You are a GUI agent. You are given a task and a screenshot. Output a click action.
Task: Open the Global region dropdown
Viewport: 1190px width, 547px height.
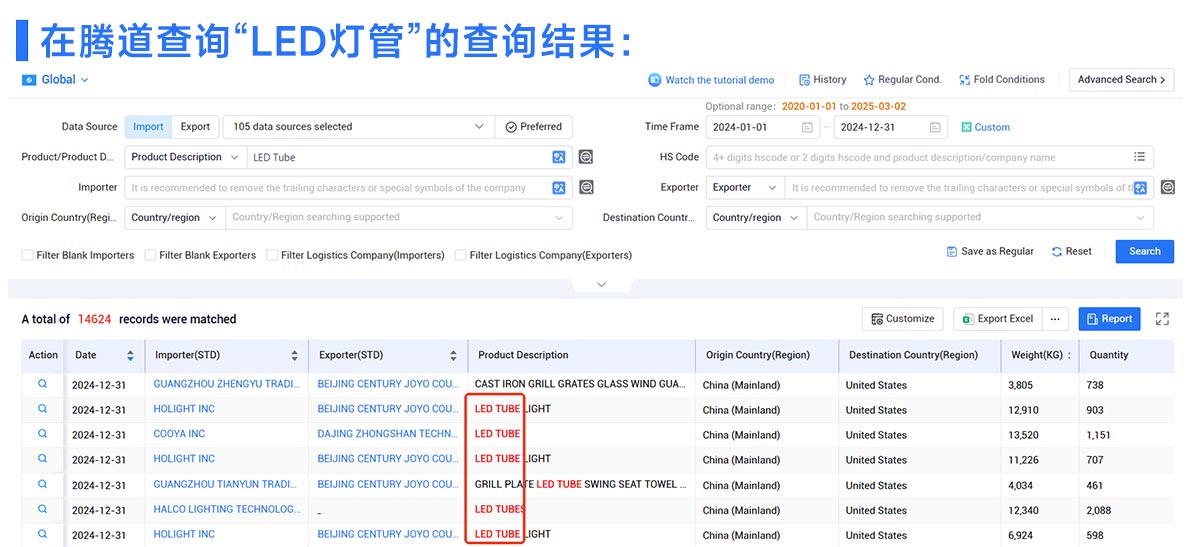point(57,80)
